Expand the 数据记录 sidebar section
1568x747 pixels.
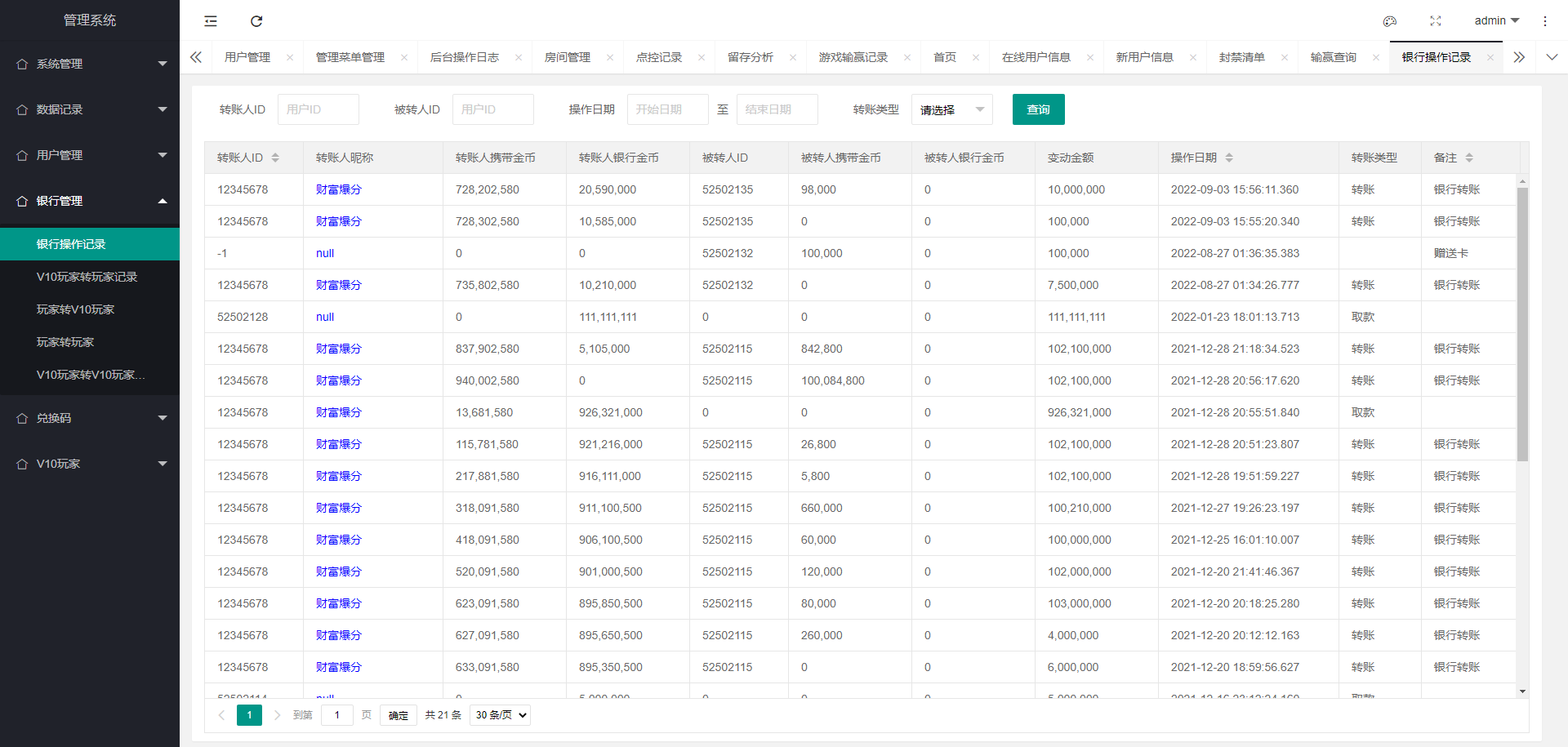pyautogui.click(x=90, y=109)
